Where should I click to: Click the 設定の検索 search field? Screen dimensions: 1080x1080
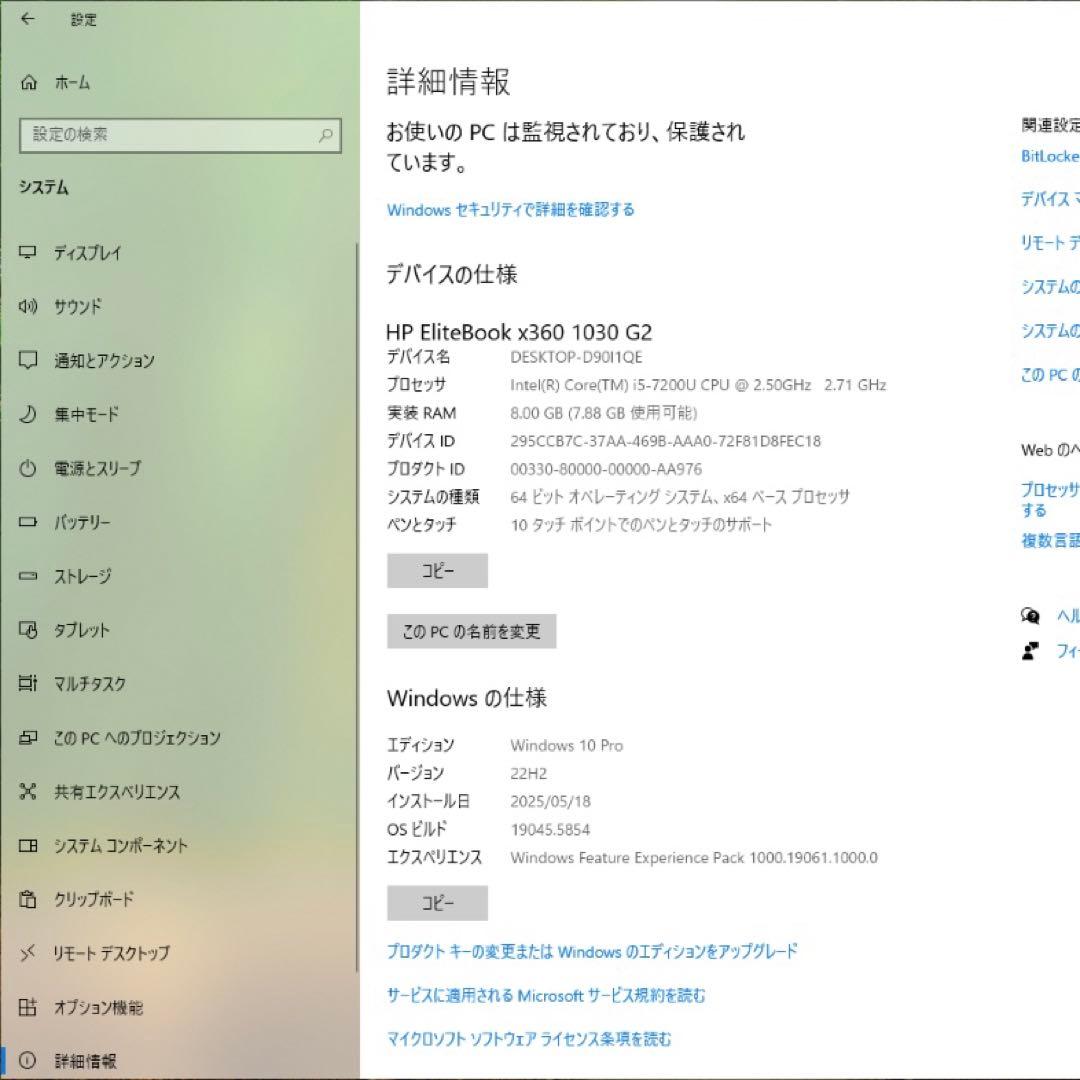pyautogui.click(x=180, y=135)
